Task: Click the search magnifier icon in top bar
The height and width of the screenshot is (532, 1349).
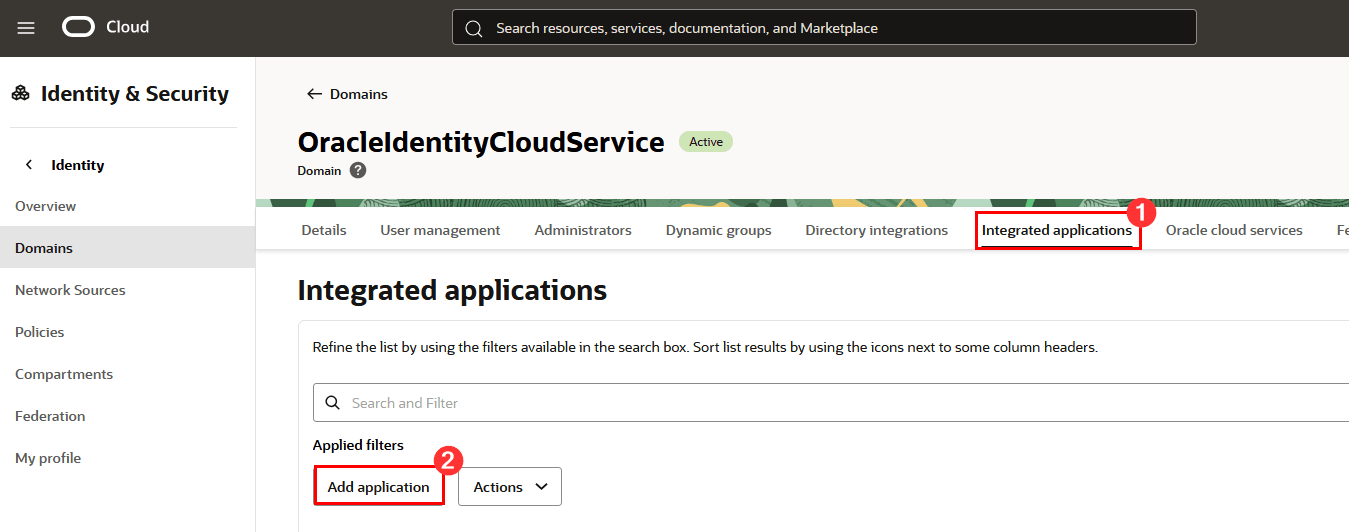Action: coord(474,28)
